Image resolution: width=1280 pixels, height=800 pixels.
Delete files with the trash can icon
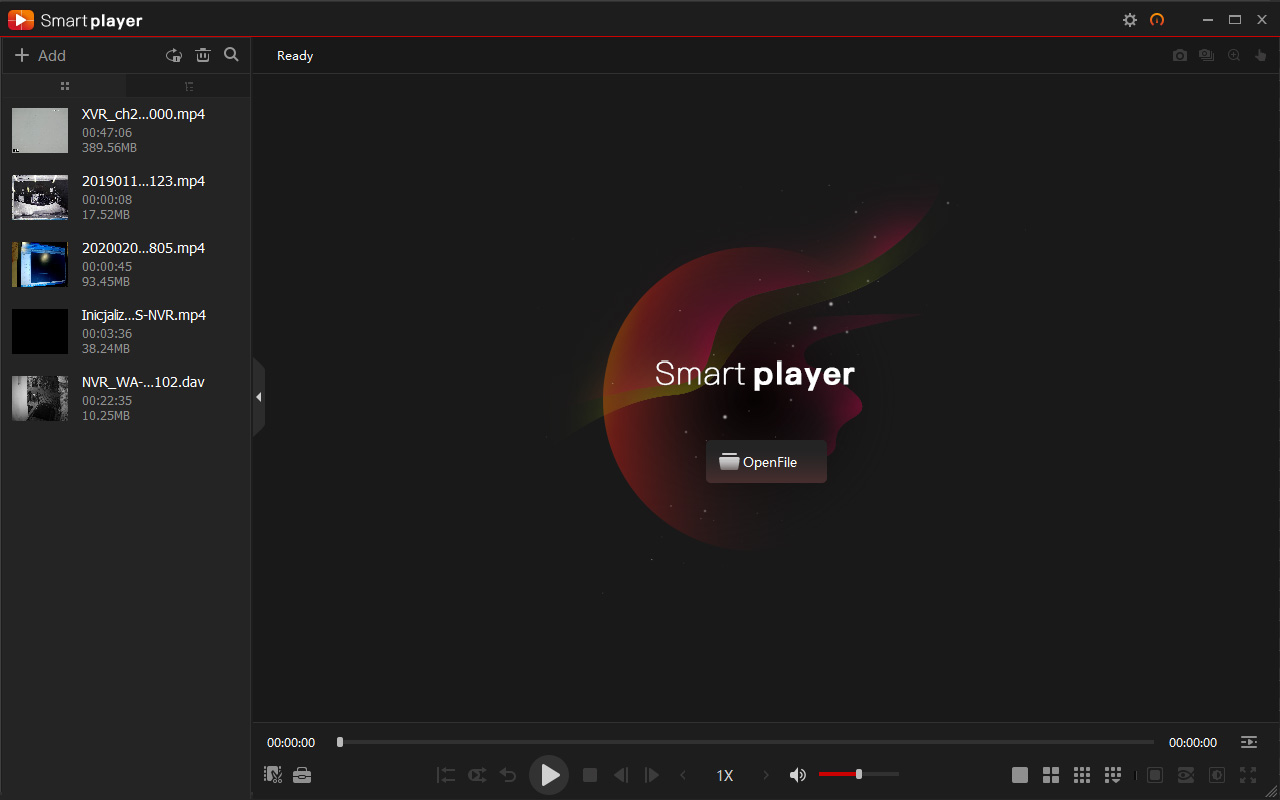(203, 56)
